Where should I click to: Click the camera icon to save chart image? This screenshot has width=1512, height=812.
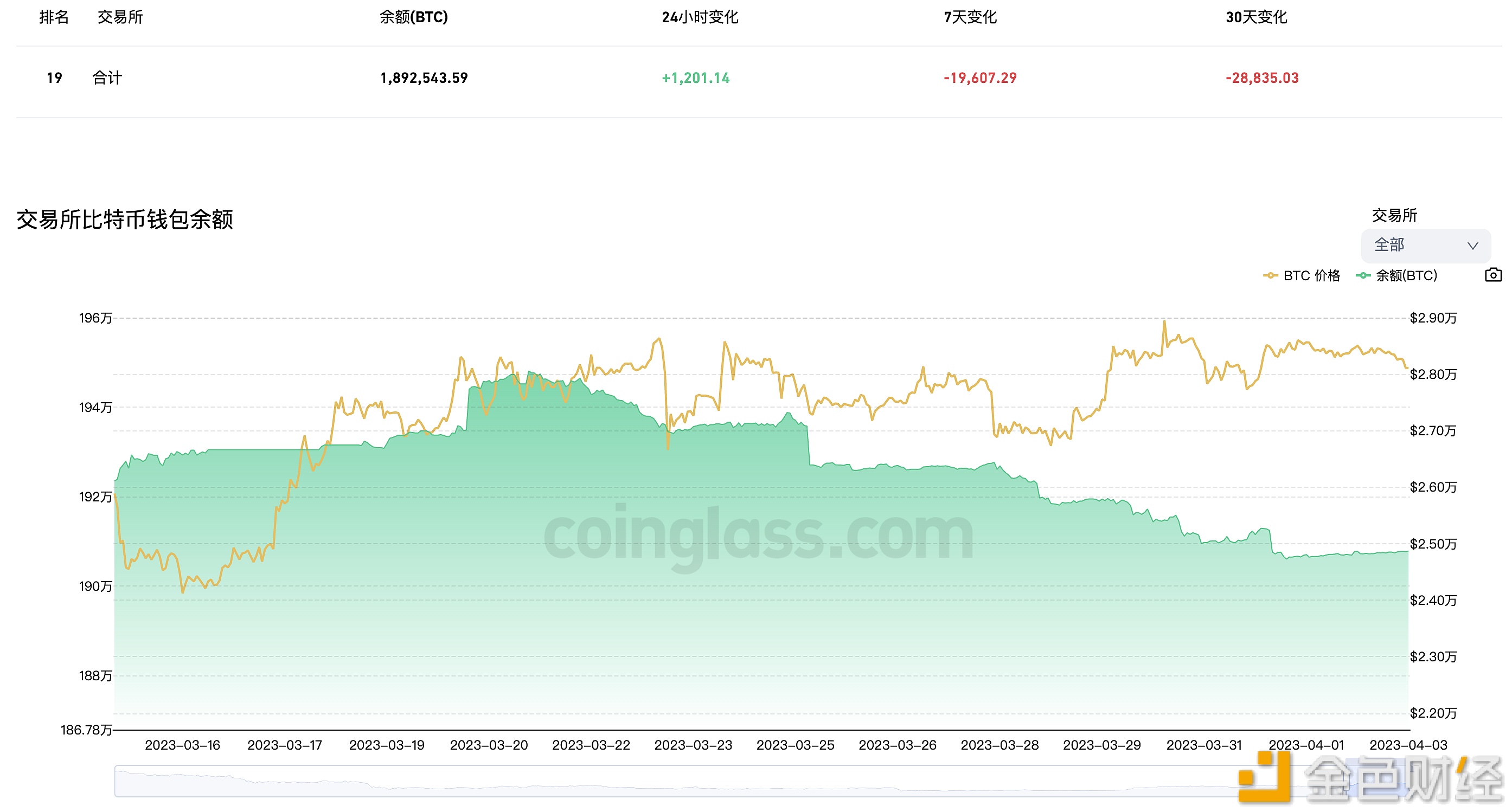(x=1492, y=275)
